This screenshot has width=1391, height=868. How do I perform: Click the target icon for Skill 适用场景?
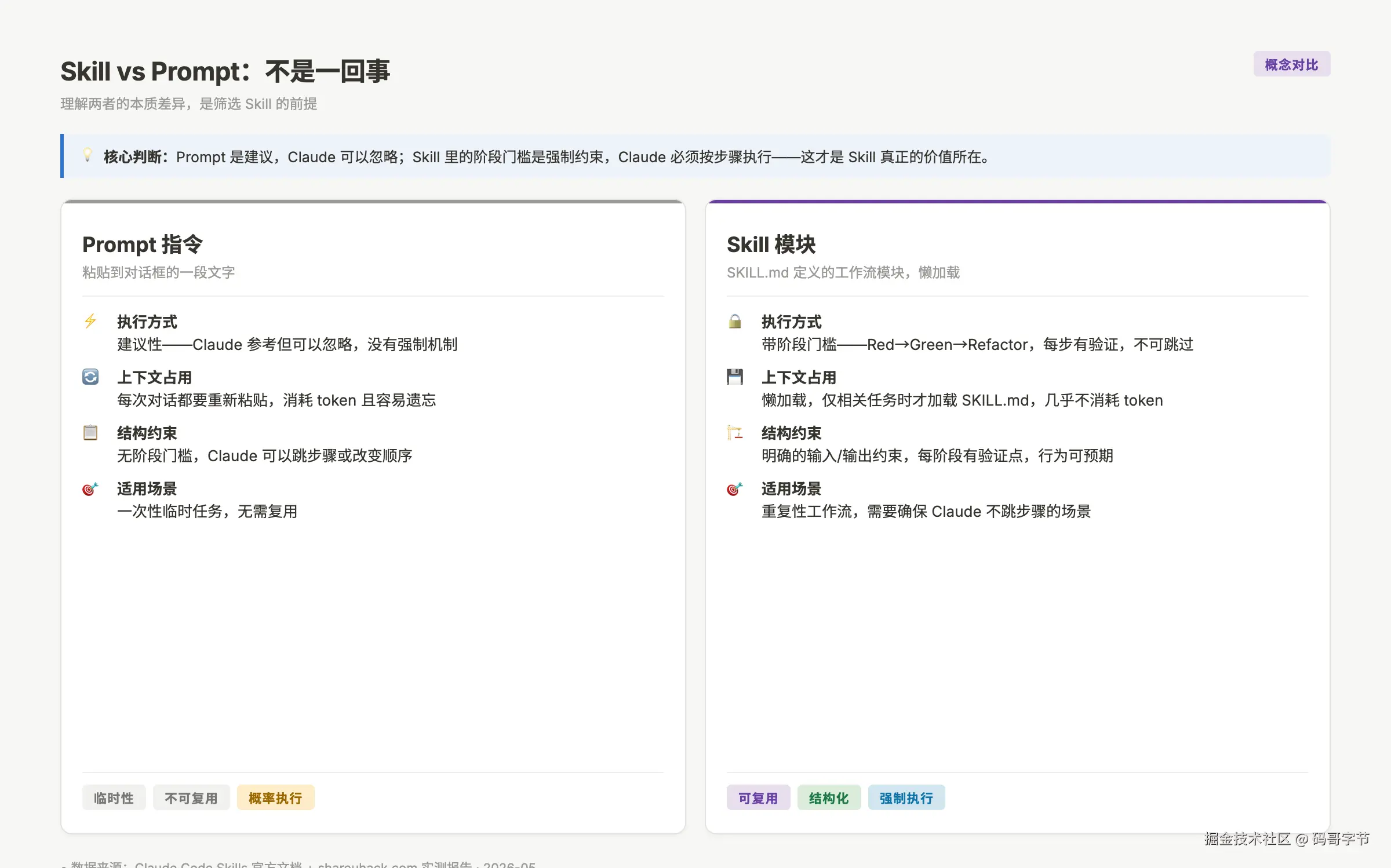(x=735, y=489)
